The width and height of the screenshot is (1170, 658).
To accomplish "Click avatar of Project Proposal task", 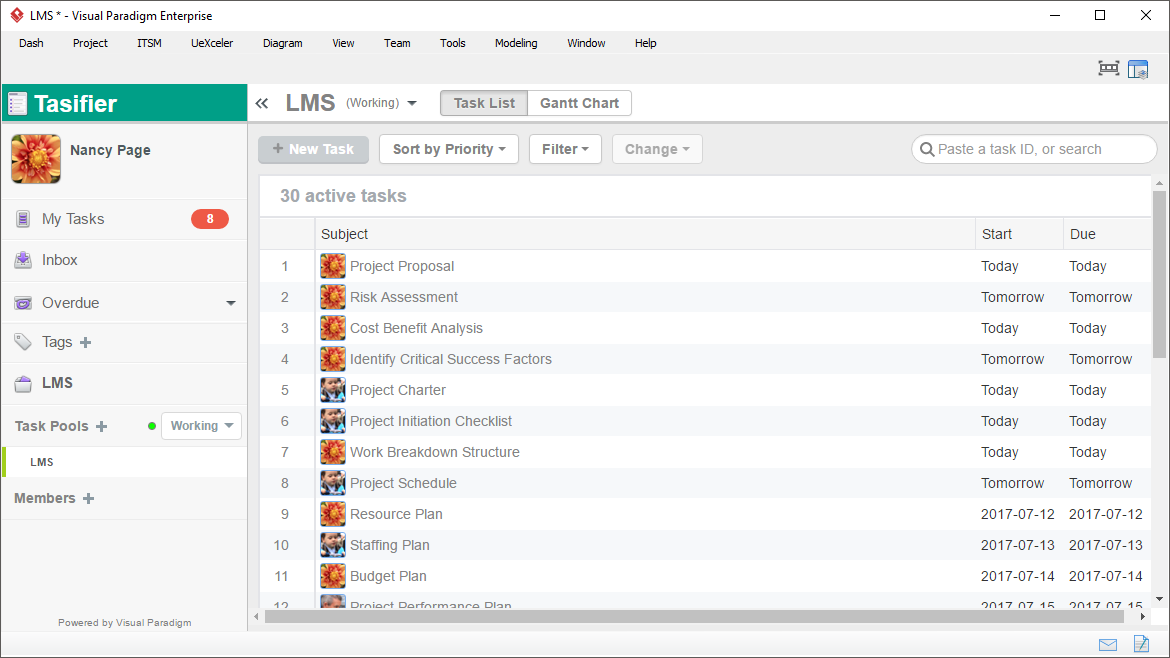I will 333,266.
